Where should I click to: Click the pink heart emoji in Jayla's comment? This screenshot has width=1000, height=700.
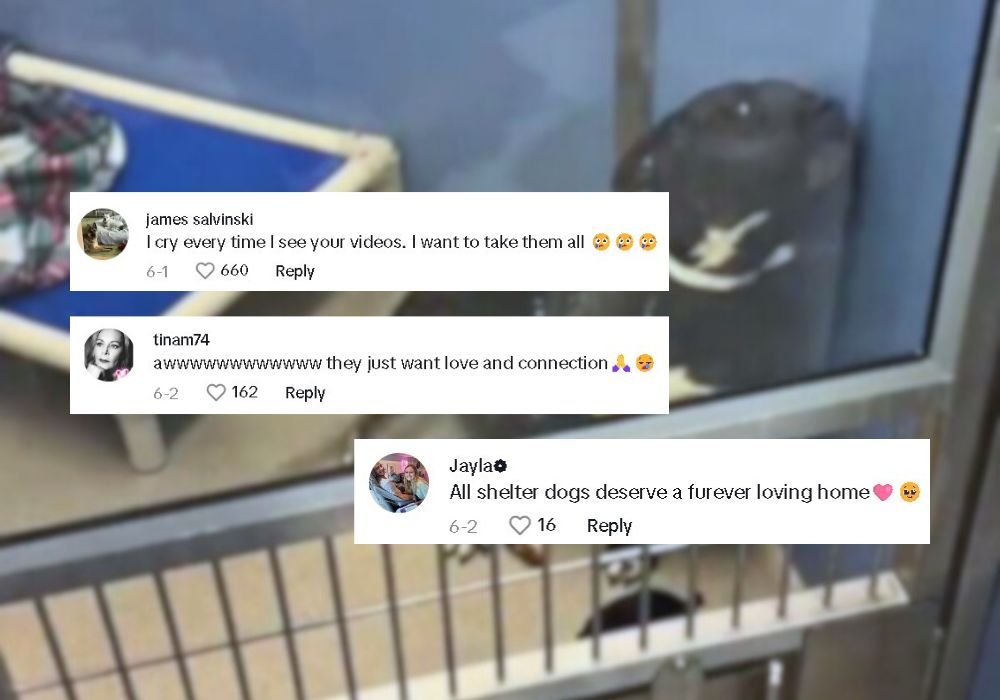click(883, 492)
